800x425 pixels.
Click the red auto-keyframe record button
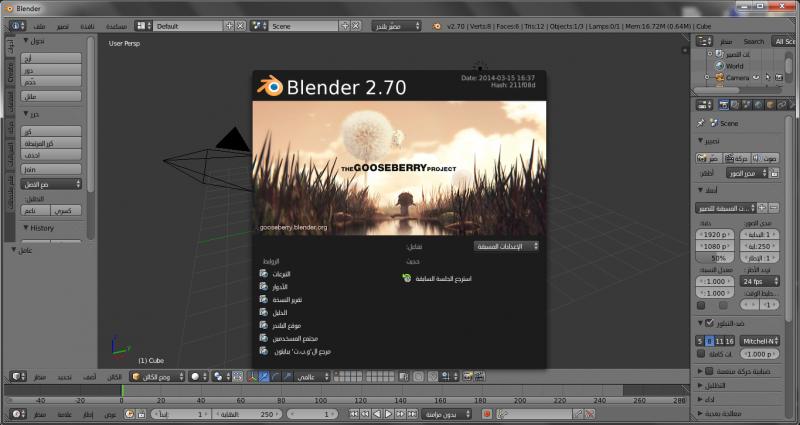pos(487,414)
